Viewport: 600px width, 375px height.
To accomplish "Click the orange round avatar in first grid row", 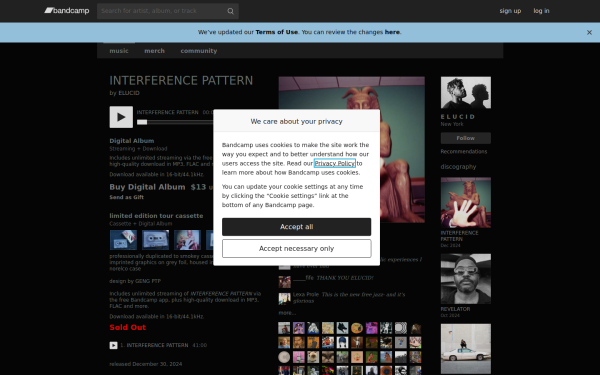I will [357, 328].
